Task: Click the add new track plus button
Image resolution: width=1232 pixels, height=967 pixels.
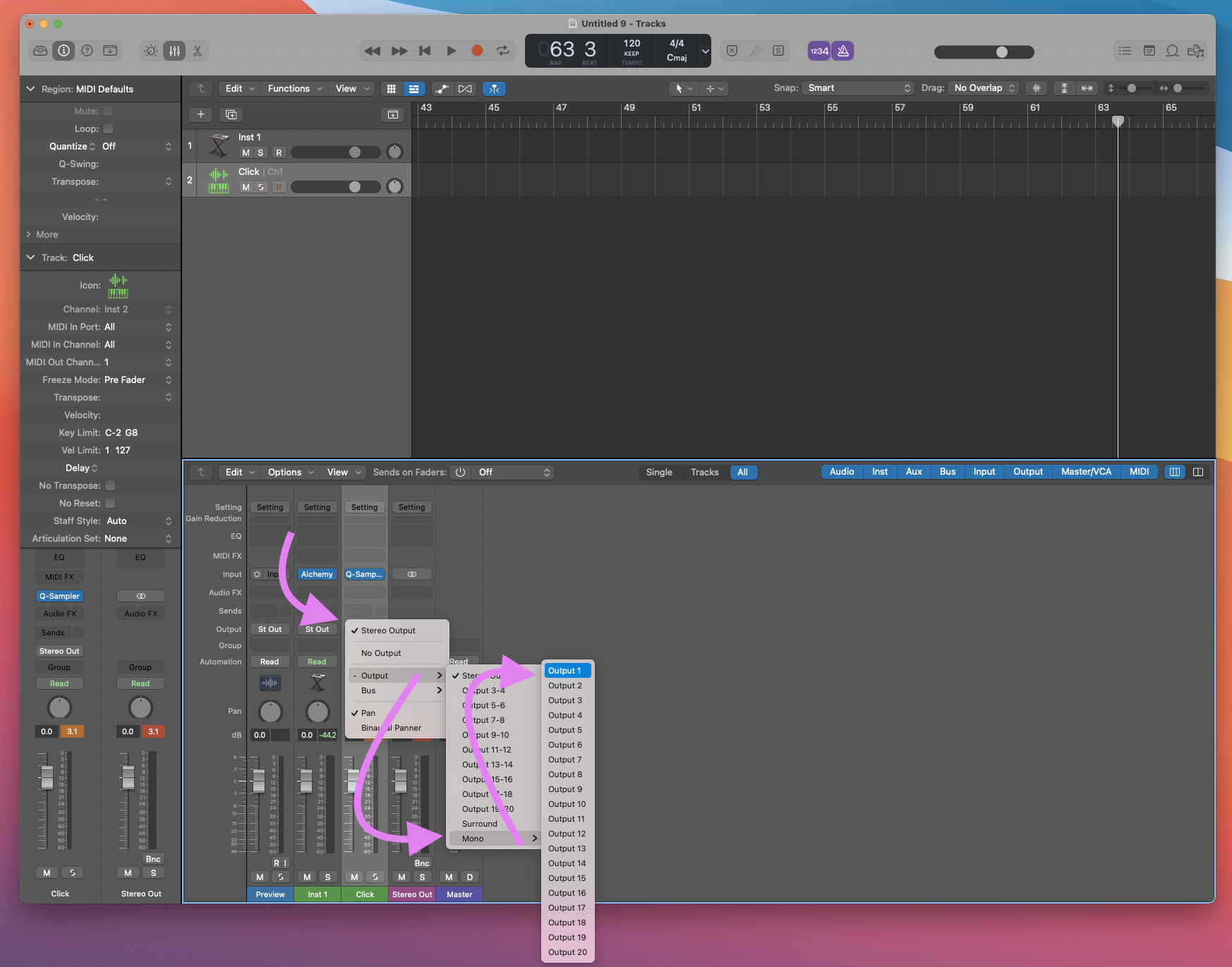Action: (x=200, y=114)
